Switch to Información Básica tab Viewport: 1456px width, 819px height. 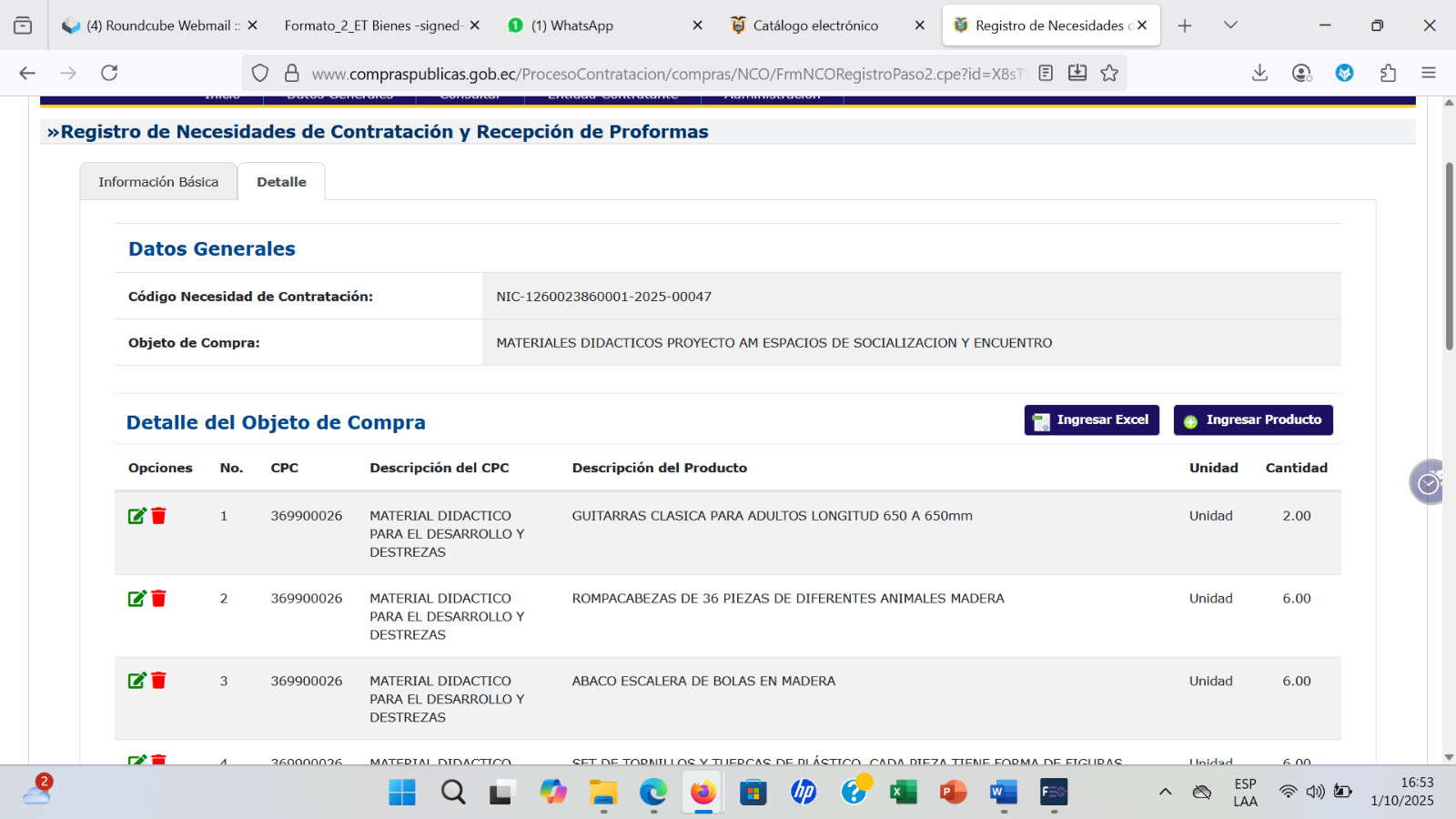(x=158, y=182)
